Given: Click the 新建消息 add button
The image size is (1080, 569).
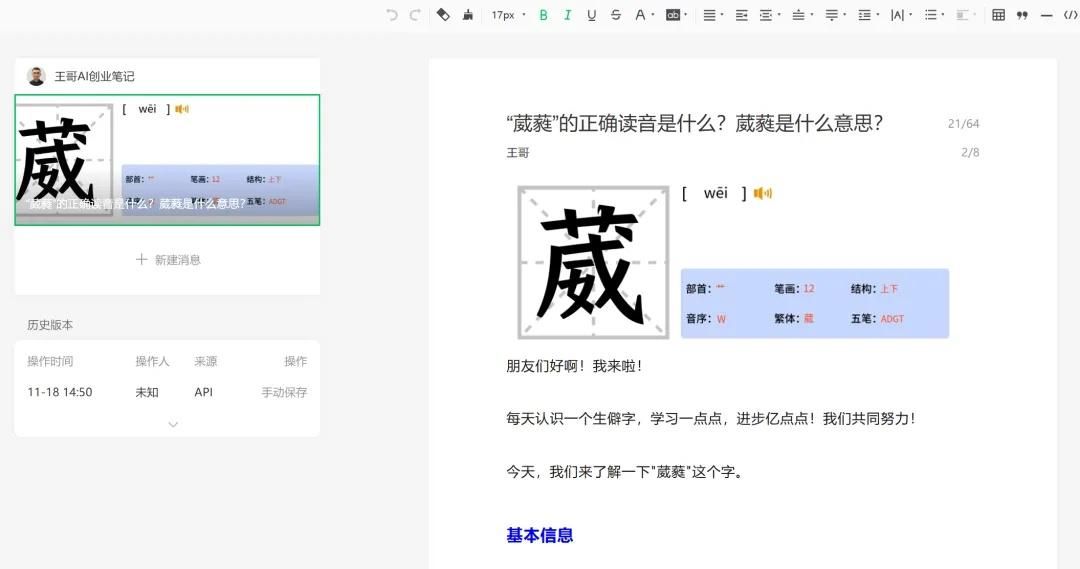Looking at the screenshot, I should 168,260.
